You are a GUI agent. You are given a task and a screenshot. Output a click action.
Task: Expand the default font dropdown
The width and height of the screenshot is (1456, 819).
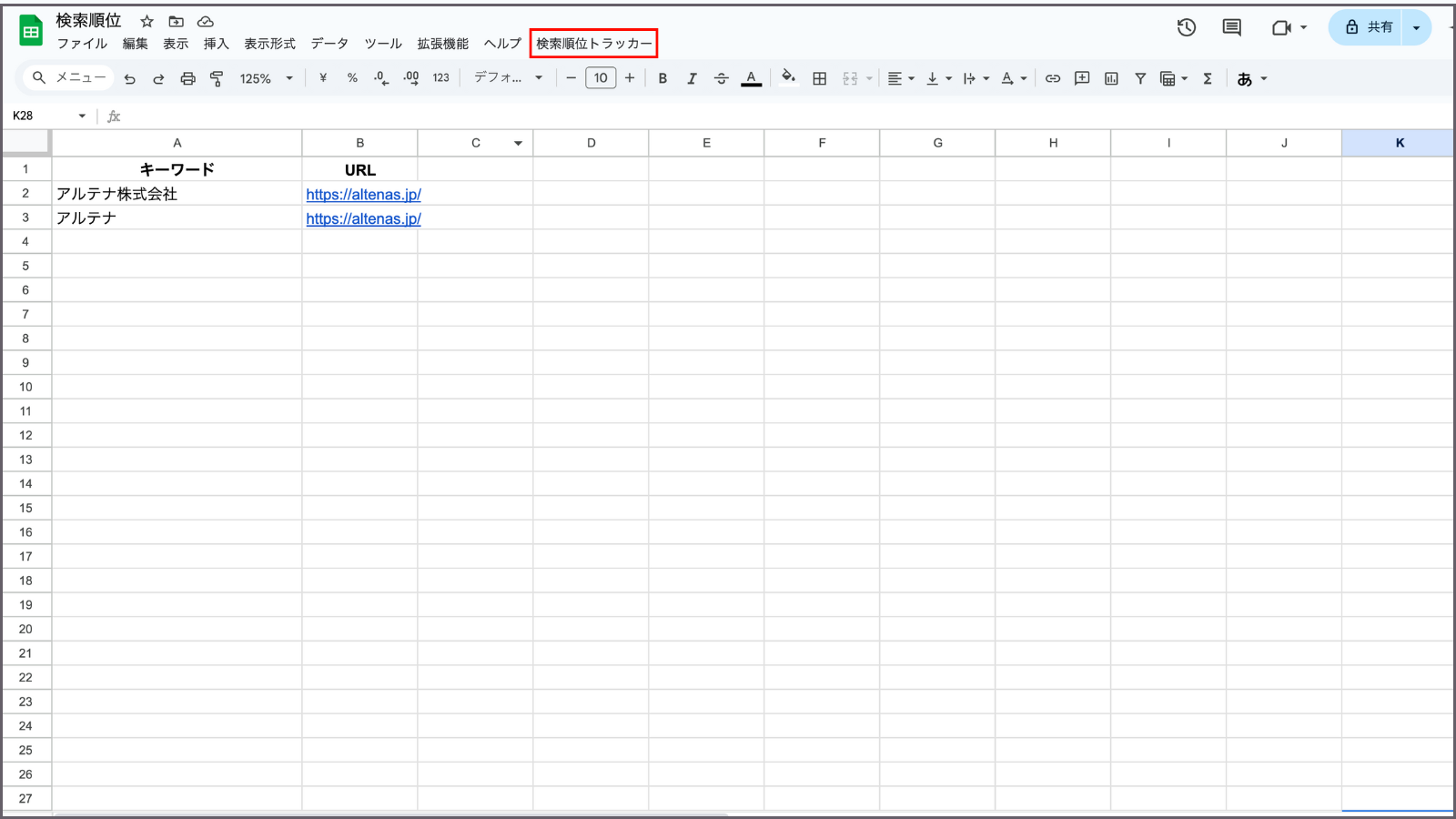(x=508, y=78)
